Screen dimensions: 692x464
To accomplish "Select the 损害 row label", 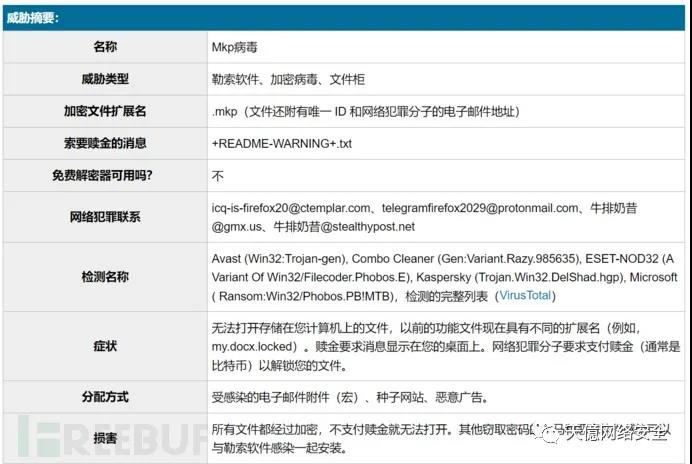I will 104,438.
